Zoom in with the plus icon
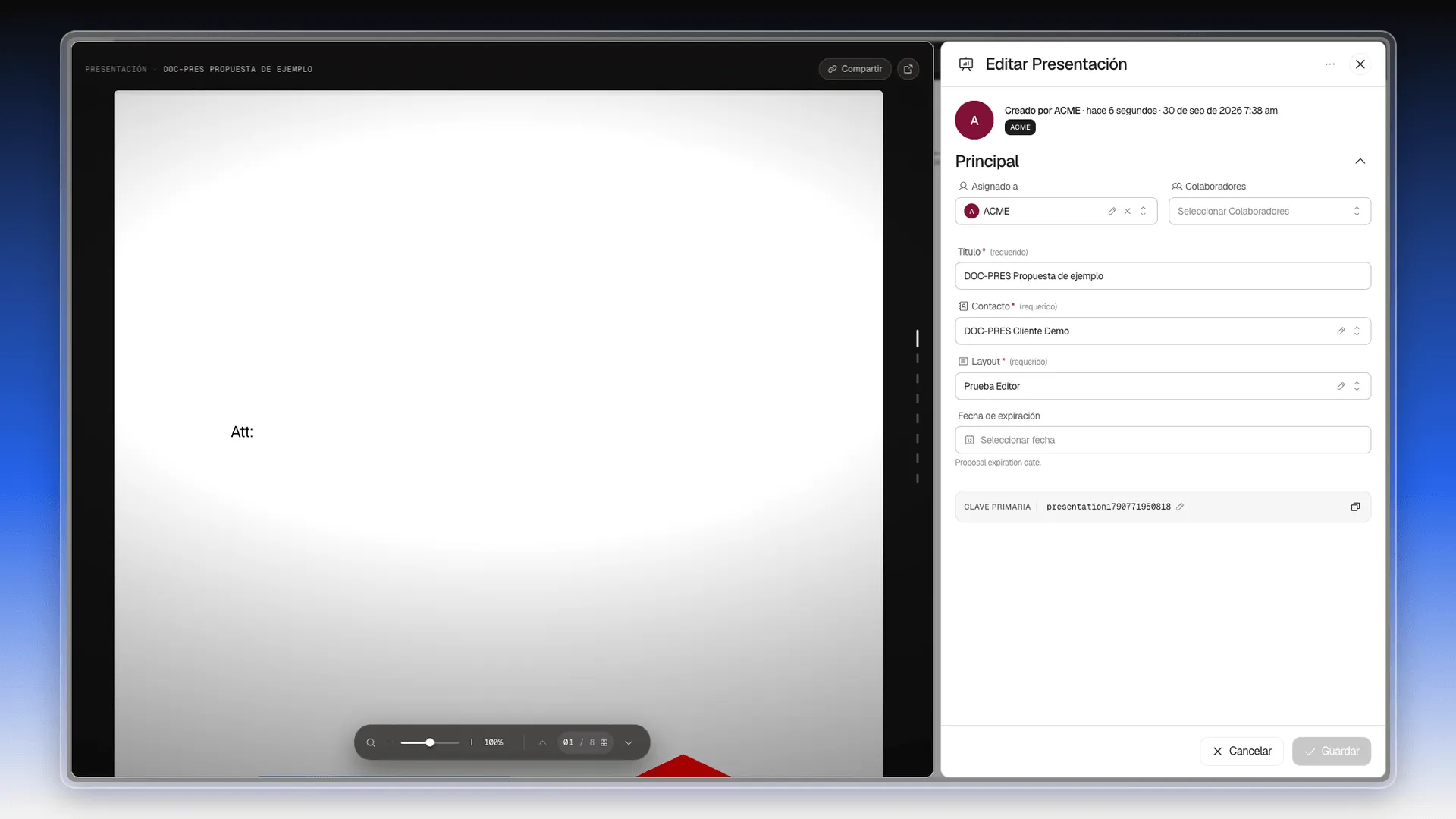The height and width of the screenshot is (819, 1456). (x=472, y=742)
